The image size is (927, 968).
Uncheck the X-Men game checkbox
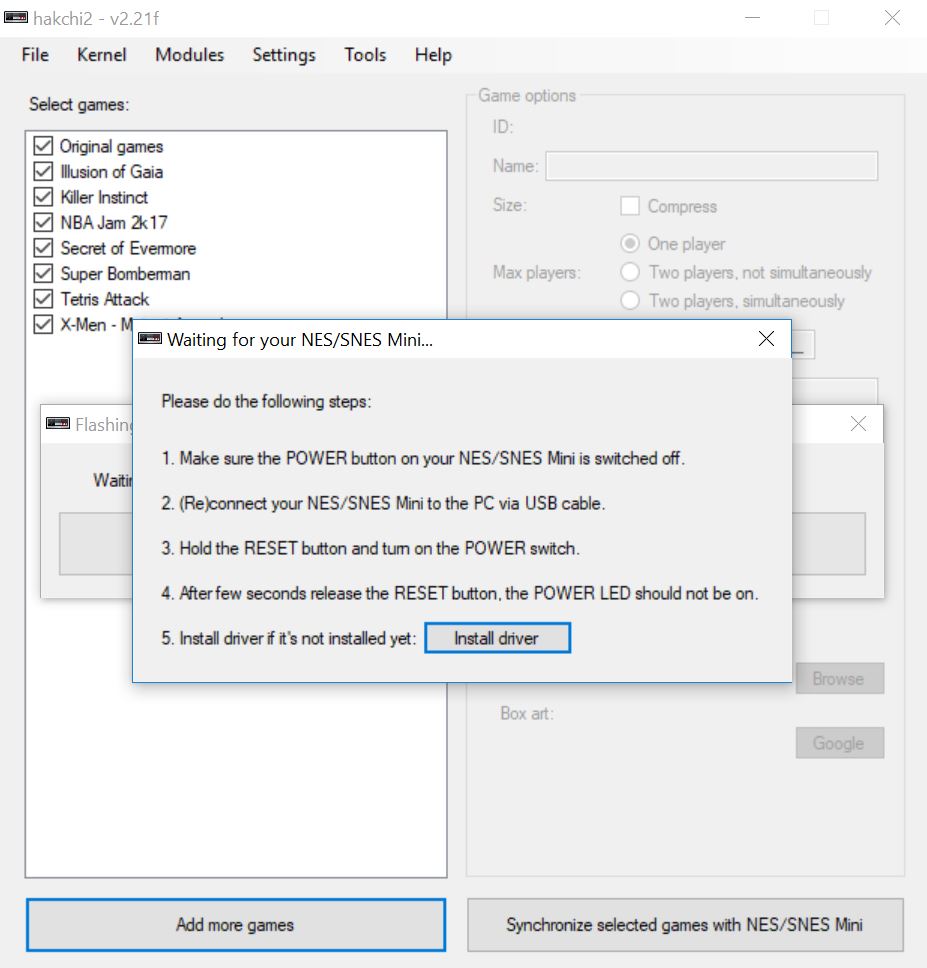[x=43, y=324]
